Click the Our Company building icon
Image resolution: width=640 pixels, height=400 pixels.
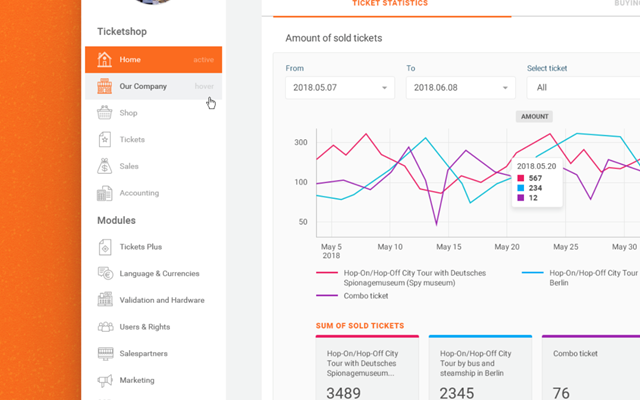point(104,86)
